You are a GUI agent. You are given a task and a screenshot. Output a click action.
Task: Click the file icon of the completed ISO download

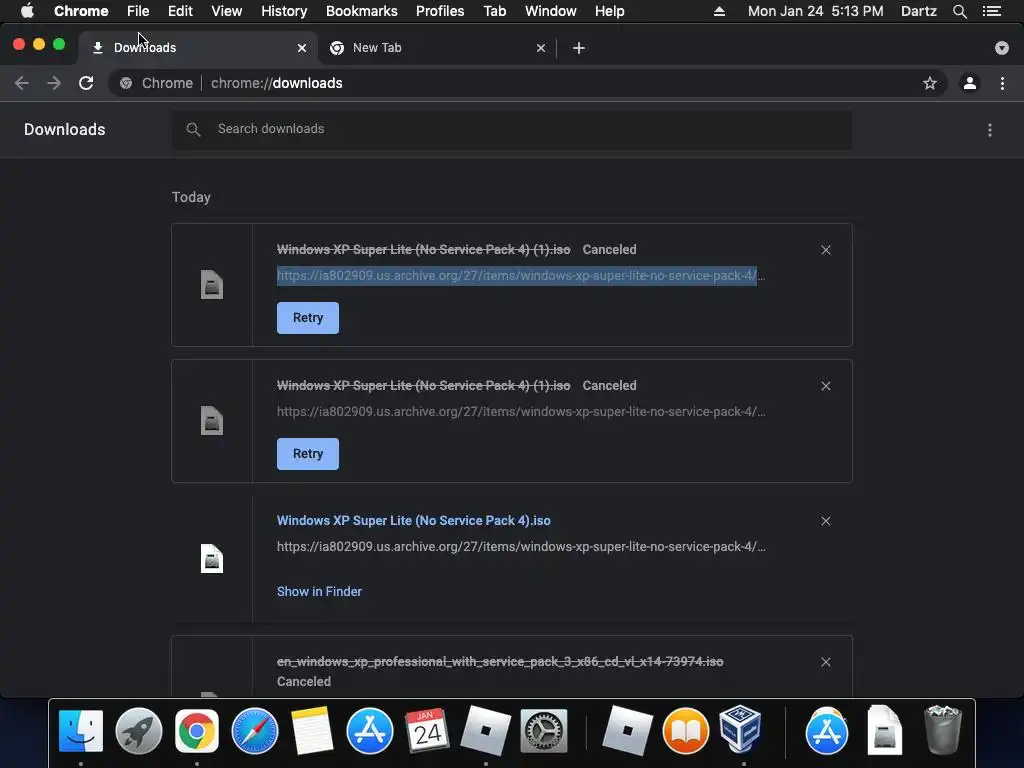[212, 558]
